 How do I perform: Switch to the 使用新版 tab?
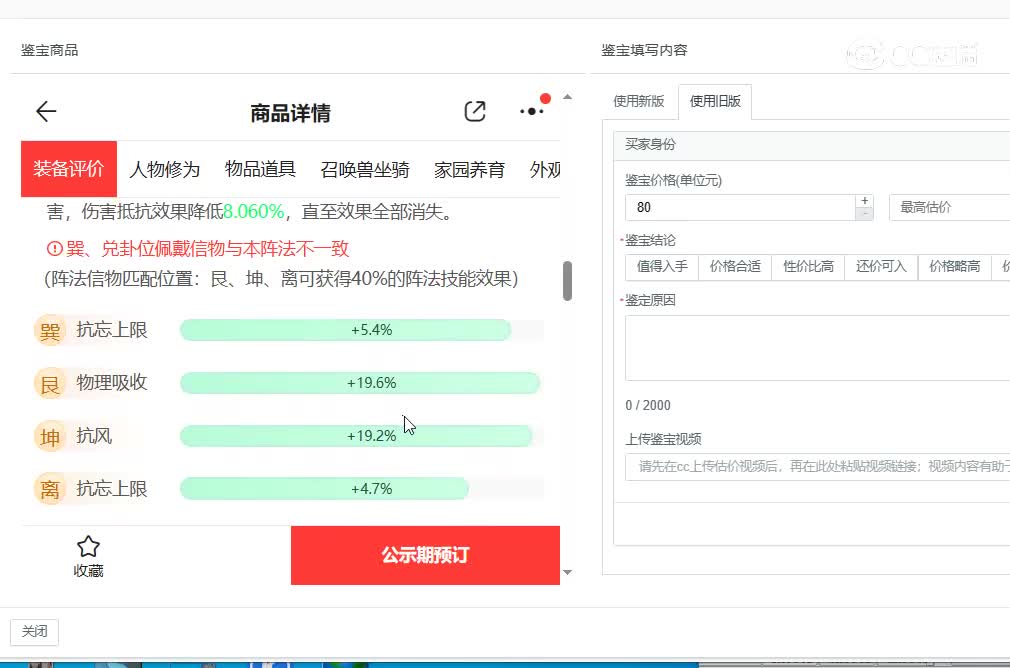point(639,101)
